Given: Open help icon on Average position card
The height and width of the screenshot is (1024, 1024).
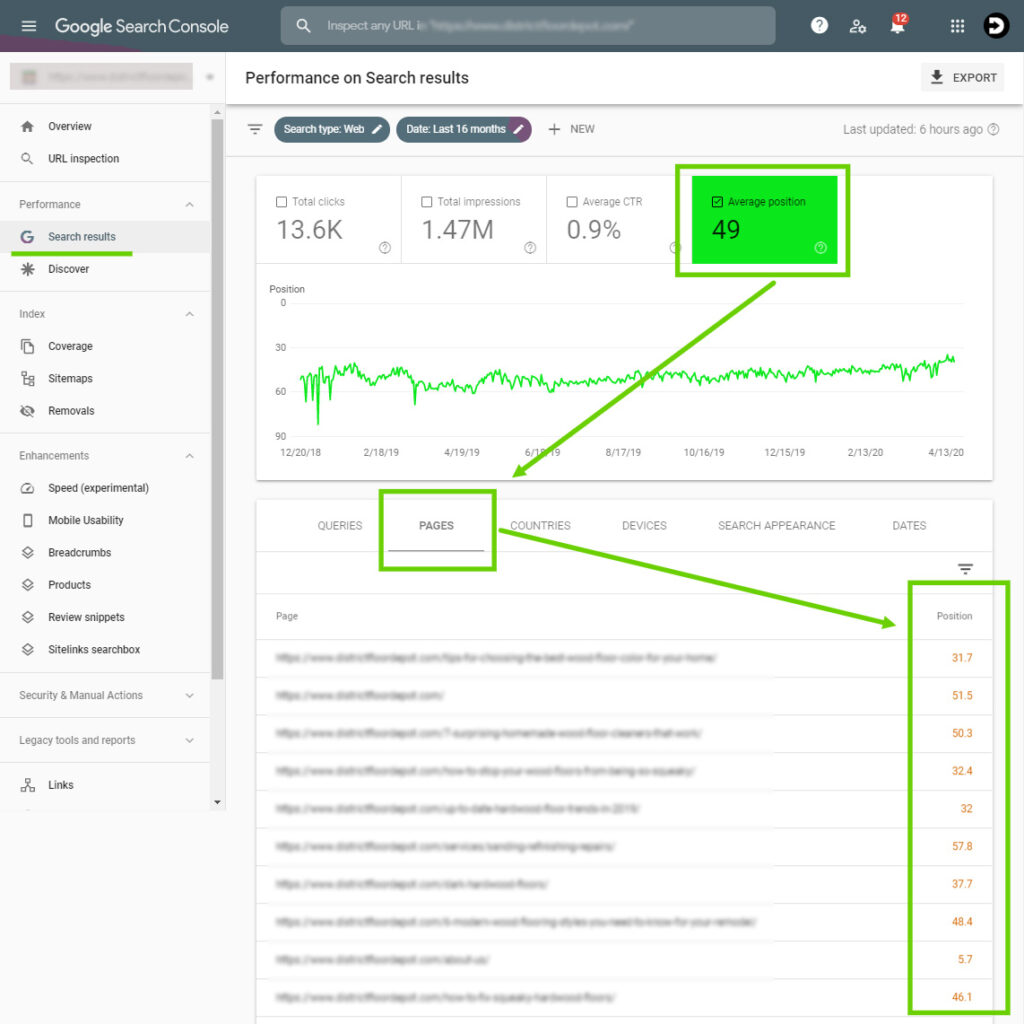Looking at the screenshot, I should pos(820,248).
